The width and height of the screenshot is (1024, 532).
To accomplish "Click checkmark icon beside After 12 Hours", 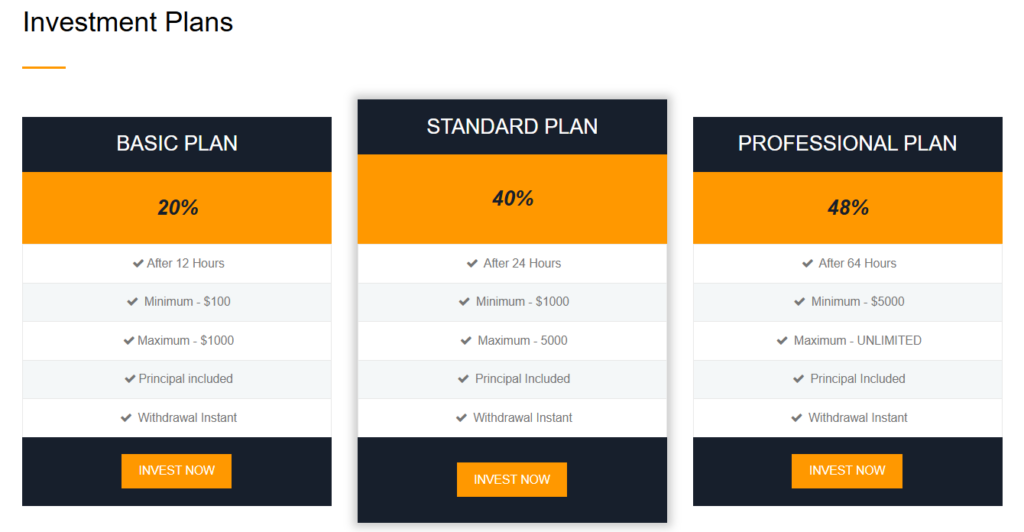I will tap(138, 263).
